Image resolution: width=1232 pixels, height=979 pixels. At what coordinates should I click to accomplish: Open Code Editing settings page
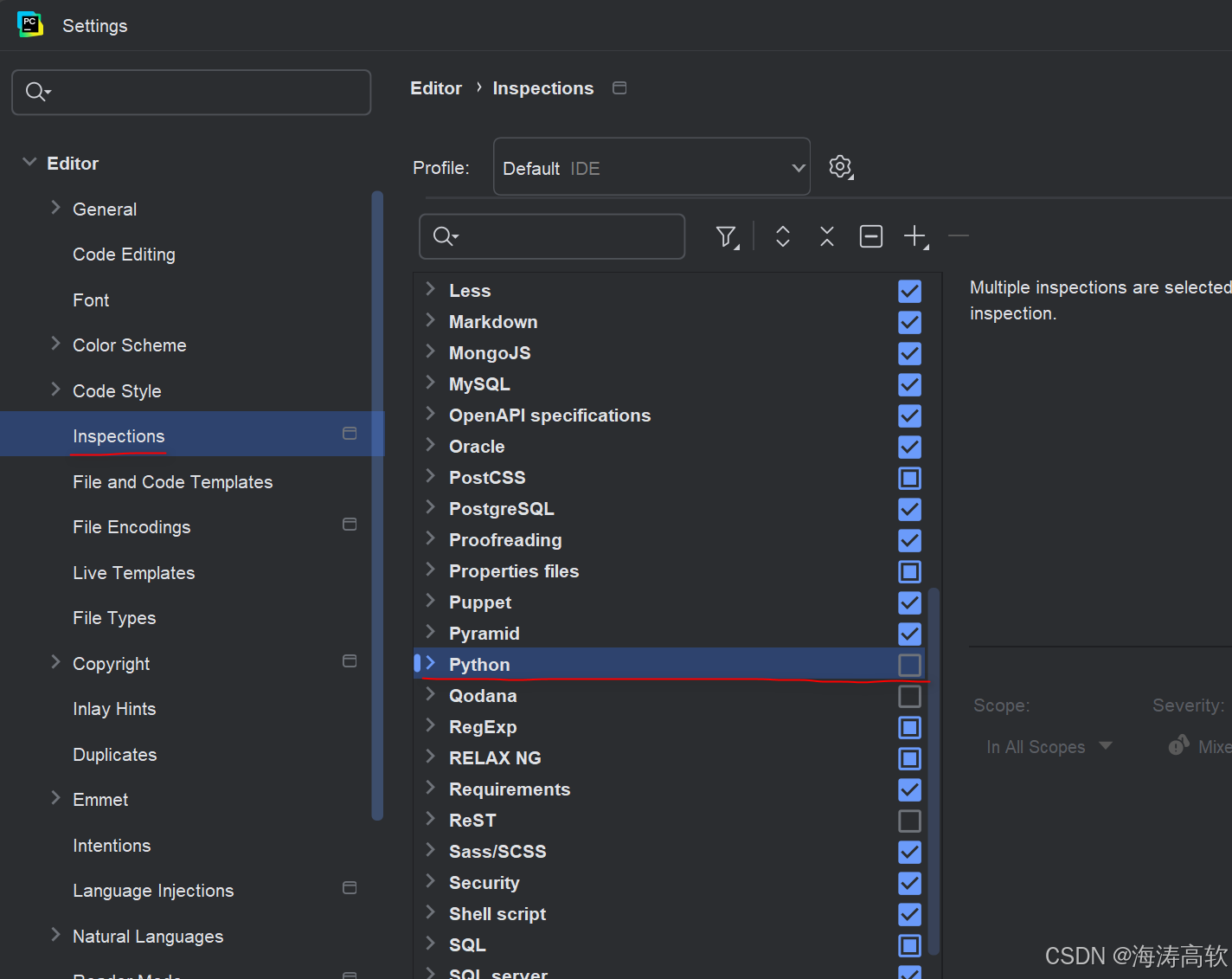pyautogui.click(x=124, y=254)
